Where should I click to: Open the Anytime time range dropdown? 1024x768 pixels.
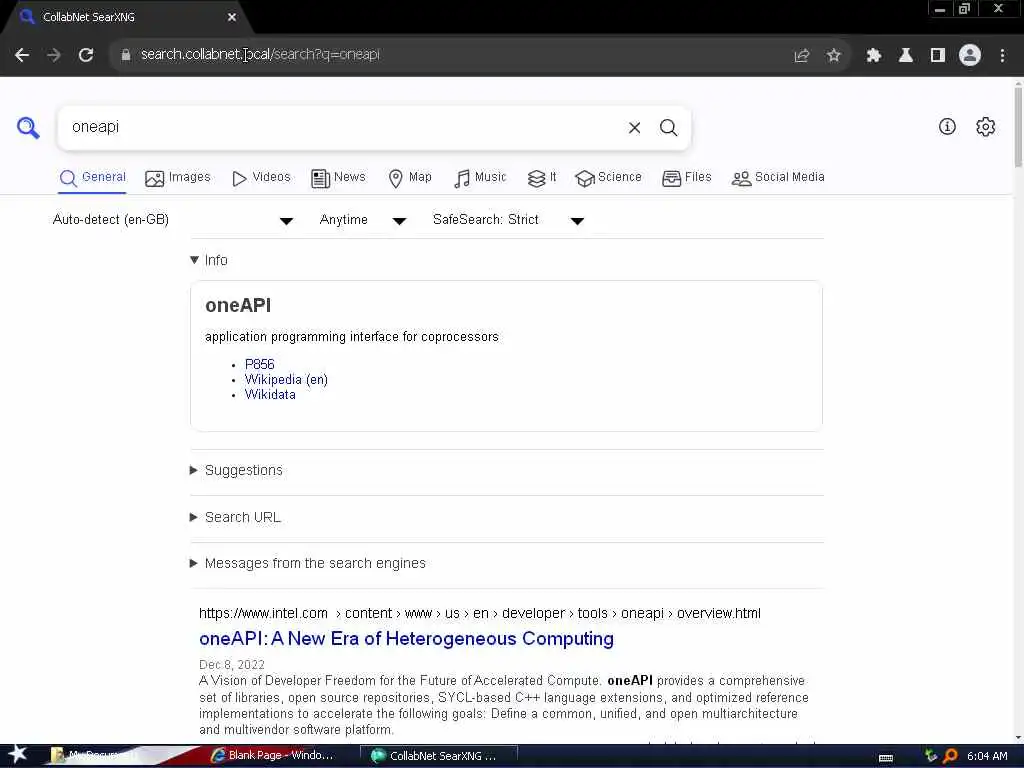coord(363,220)
